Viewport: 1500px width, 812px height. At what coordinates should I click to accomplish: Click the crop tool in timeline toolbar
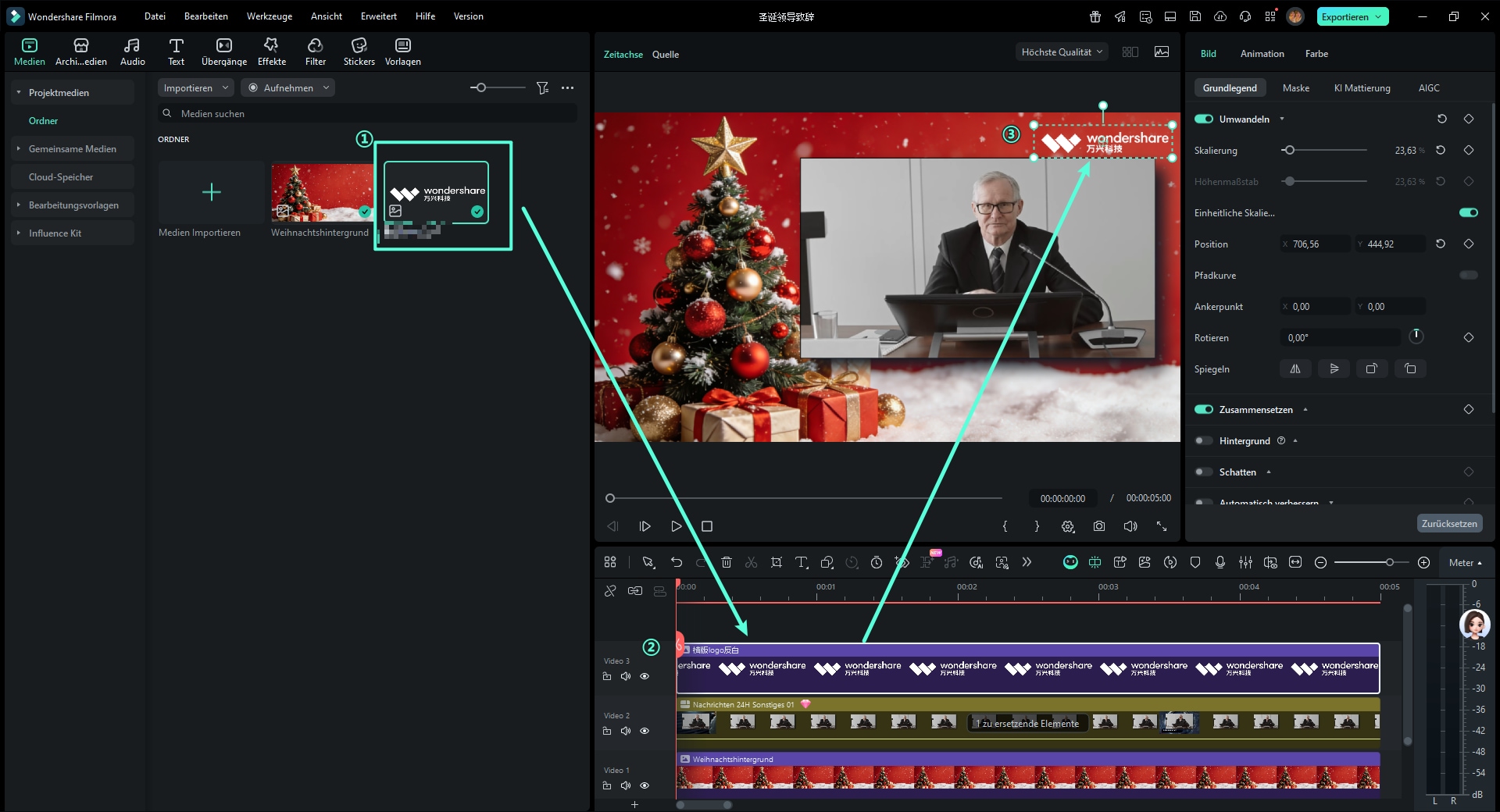(x=776, y=562)
